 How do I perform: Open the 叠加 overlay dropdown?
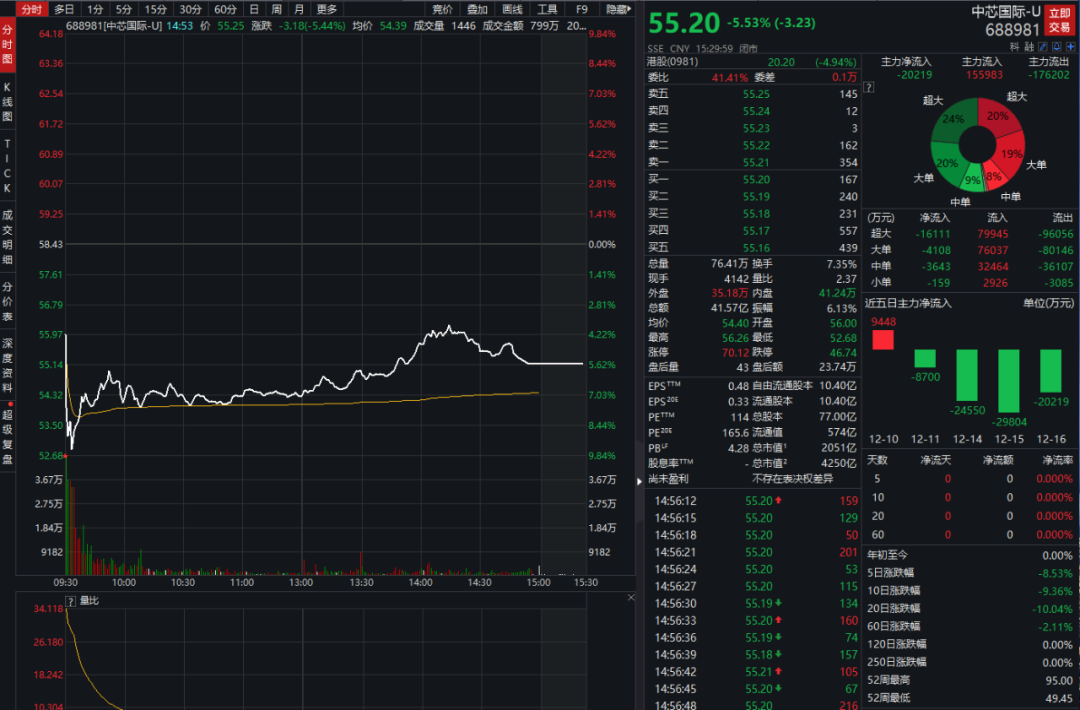[x=477, y=9]
